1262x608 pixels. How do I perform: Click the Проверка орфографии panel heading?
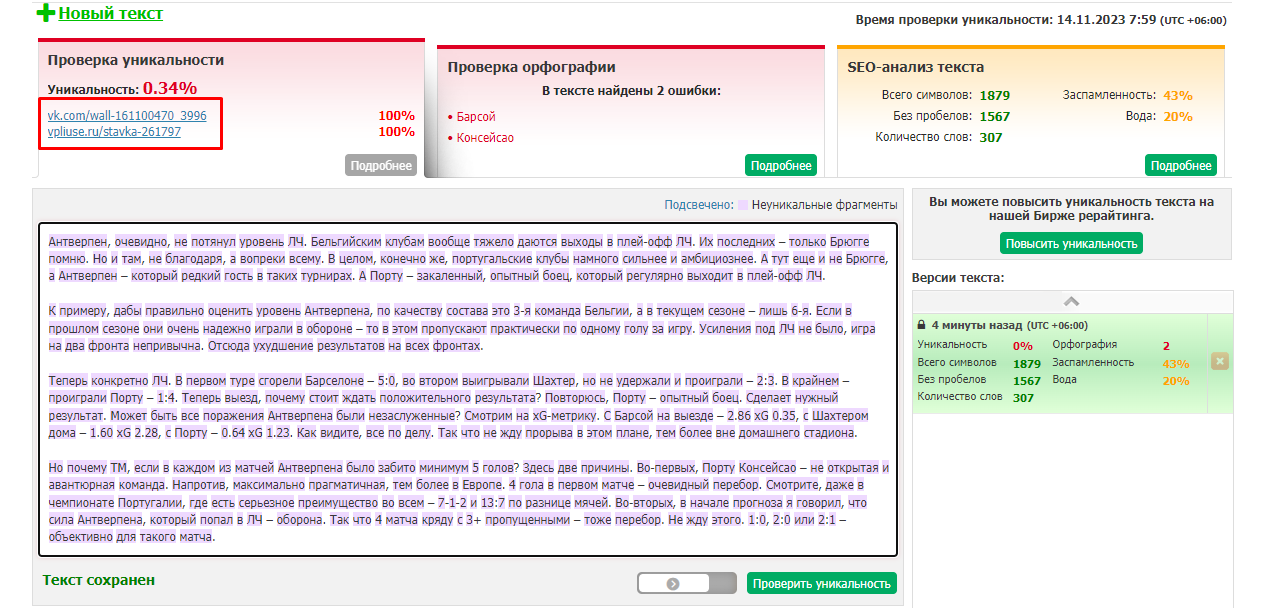click(x=531, y=68)
